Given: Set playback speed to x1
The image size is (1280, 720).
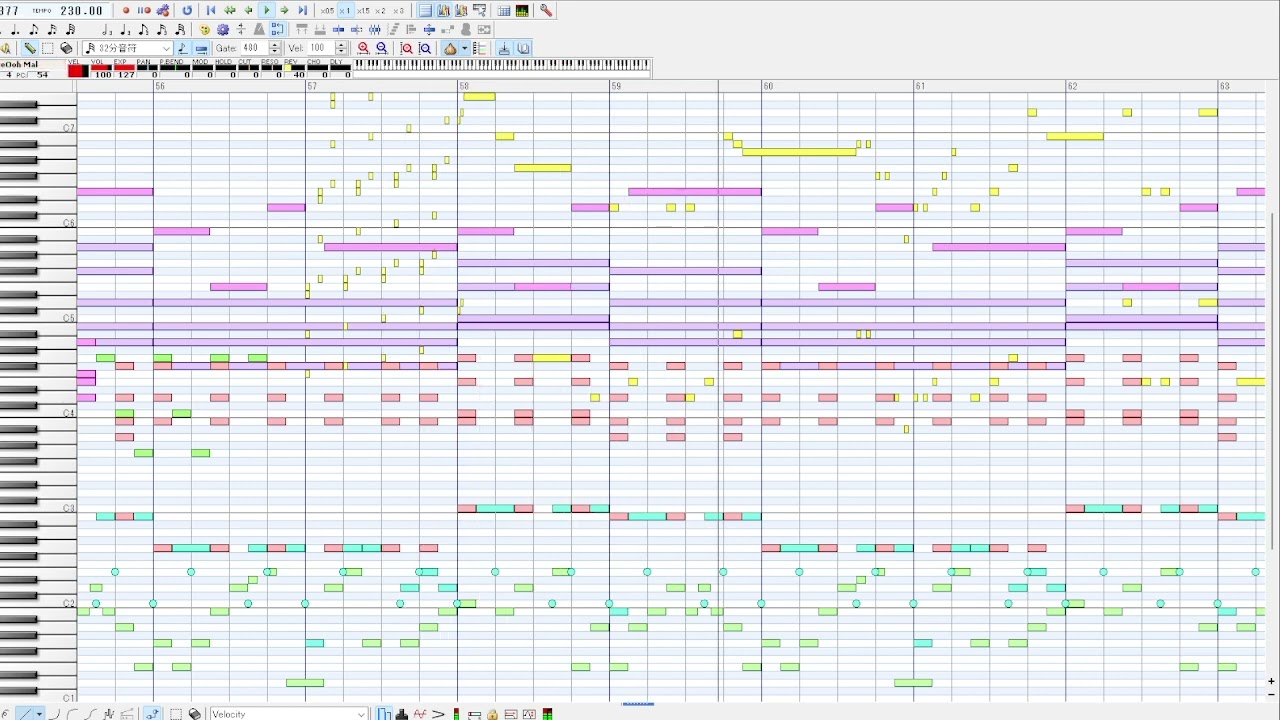Looking at the screenshot, I should coord(345,10).
